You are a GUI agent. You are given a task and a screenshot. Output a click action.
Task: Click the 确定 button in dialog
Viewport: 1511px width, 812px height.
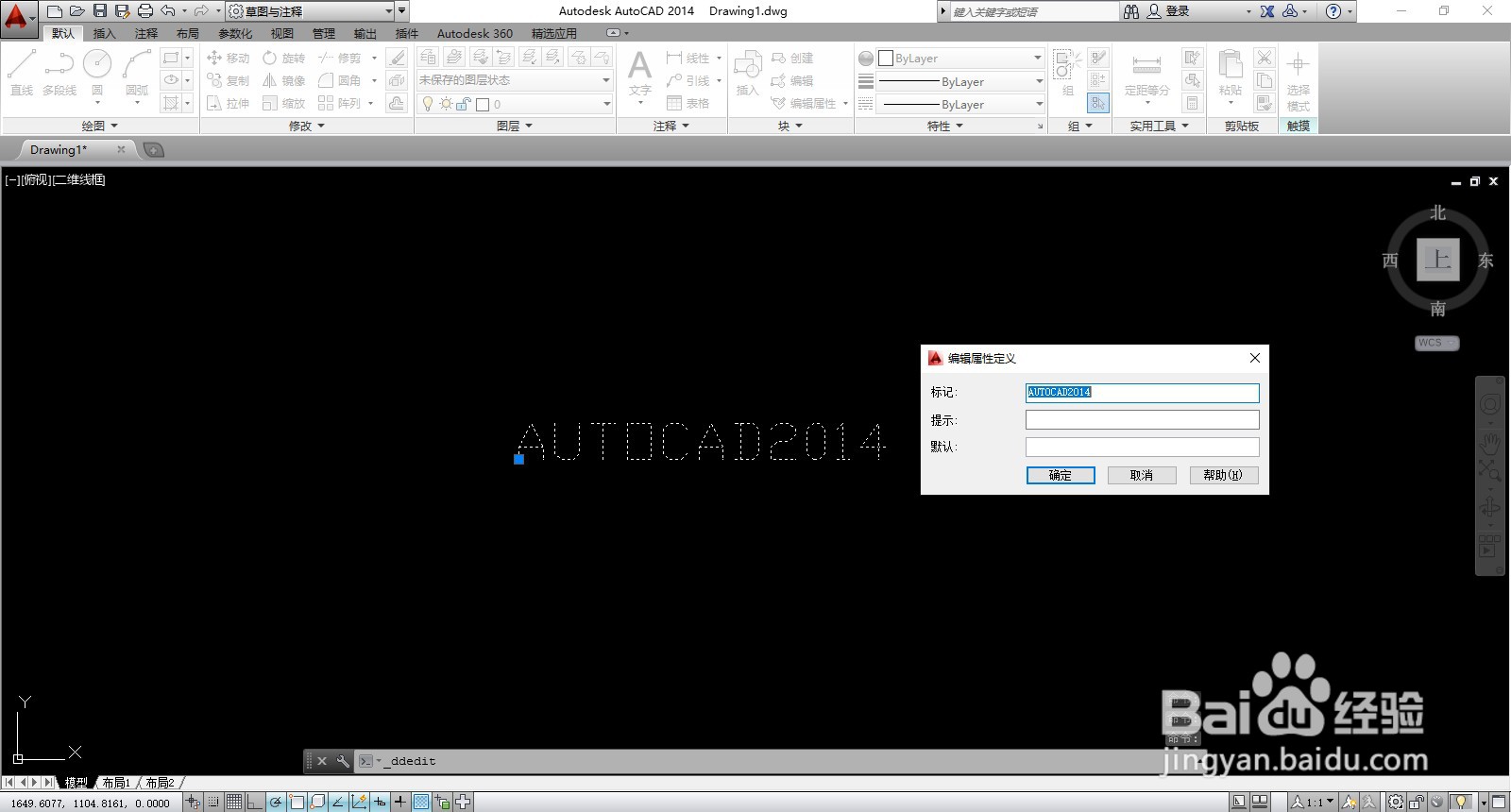tap(1061, 475)
